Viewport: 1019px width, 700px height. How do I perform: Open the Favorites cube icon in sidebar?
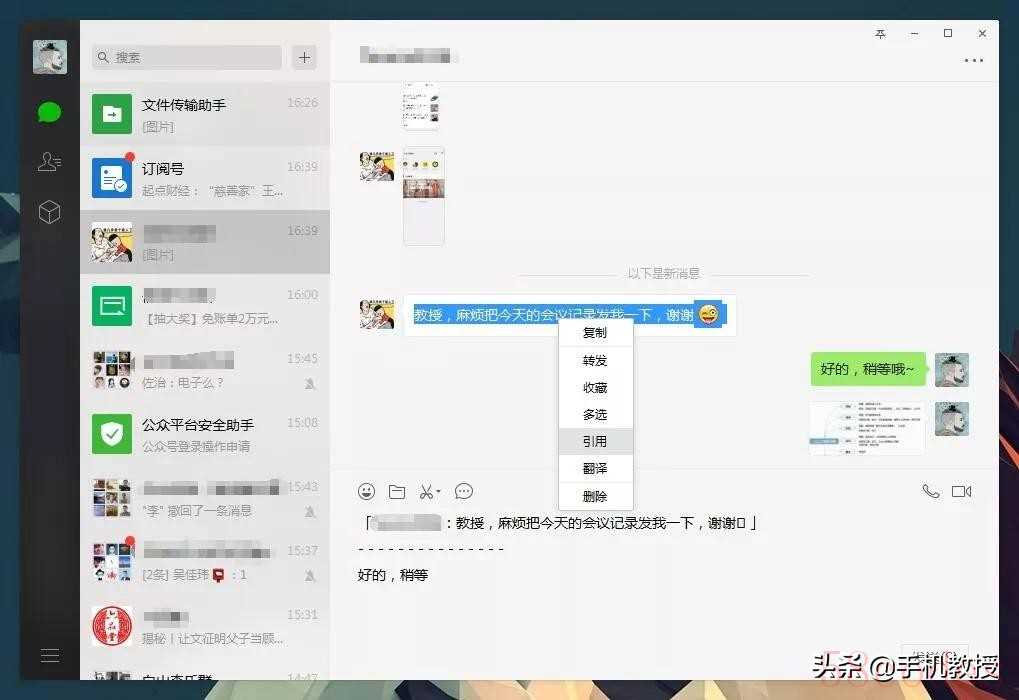coord(49,212)
